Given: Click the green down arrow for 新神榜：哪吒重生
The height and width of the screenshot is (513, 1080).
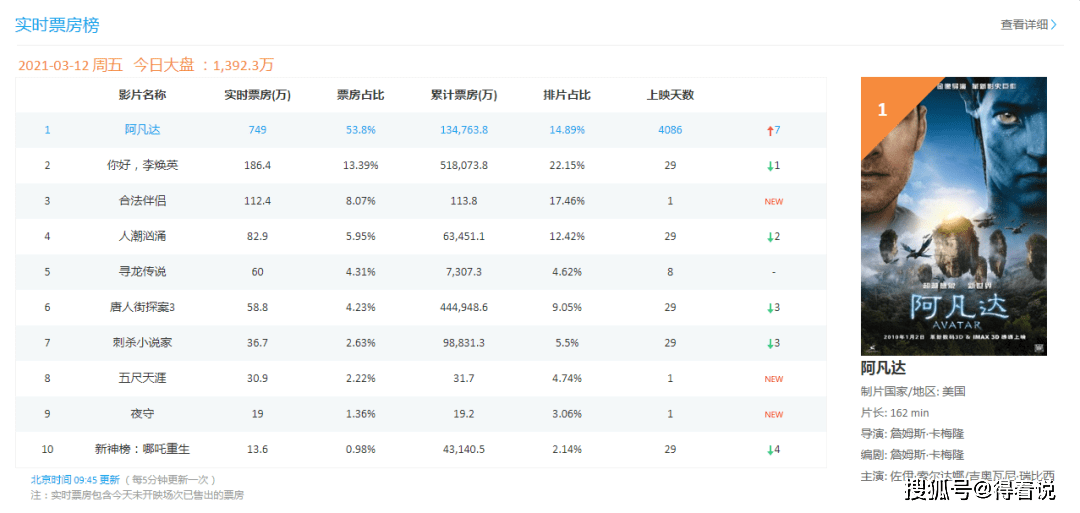Looking at the screenshot, I should click(x=770, y=450).
